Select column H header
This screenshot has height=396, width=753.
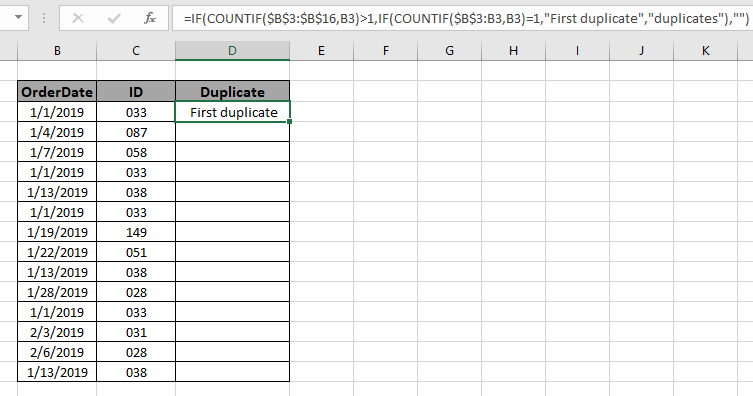pos(513,51)
